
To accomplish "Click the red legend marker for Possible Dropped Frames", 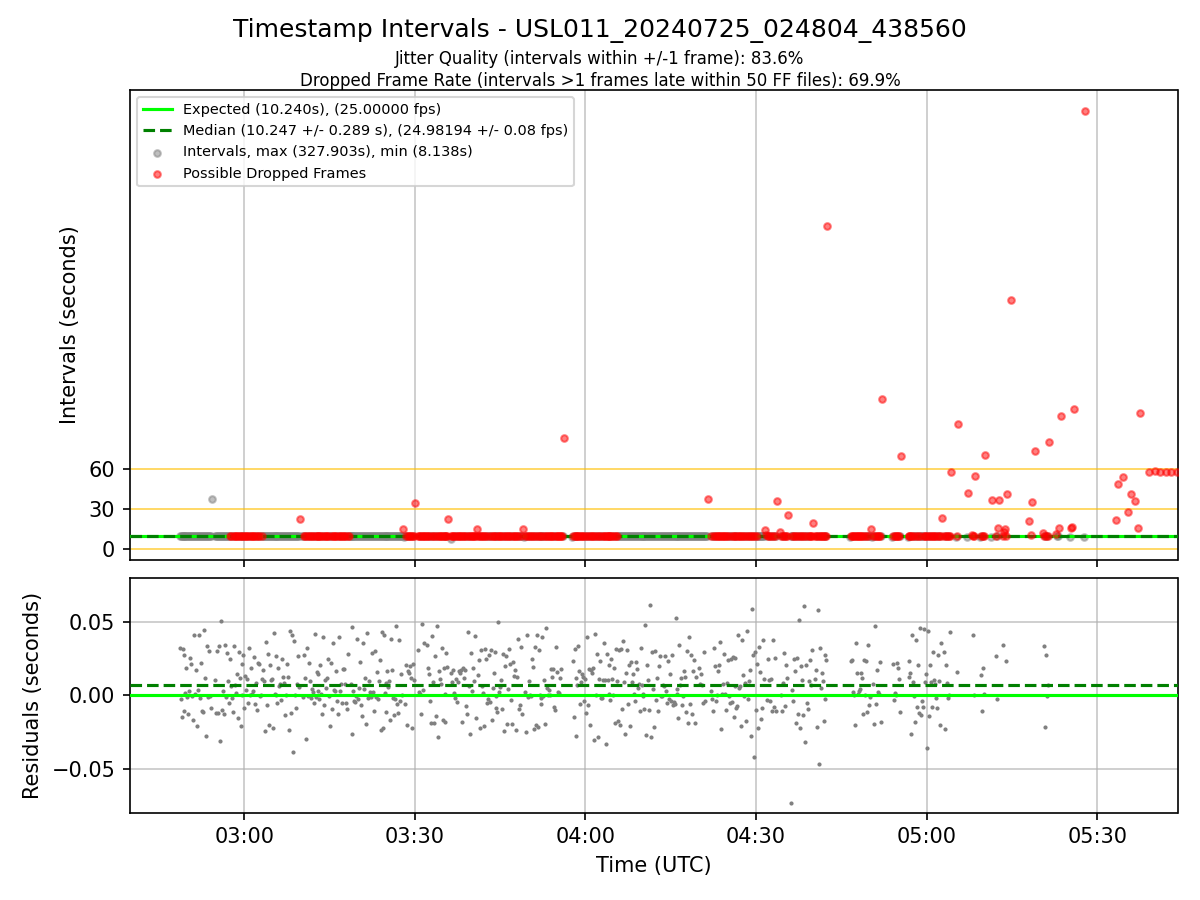I will tap(158, 173).
